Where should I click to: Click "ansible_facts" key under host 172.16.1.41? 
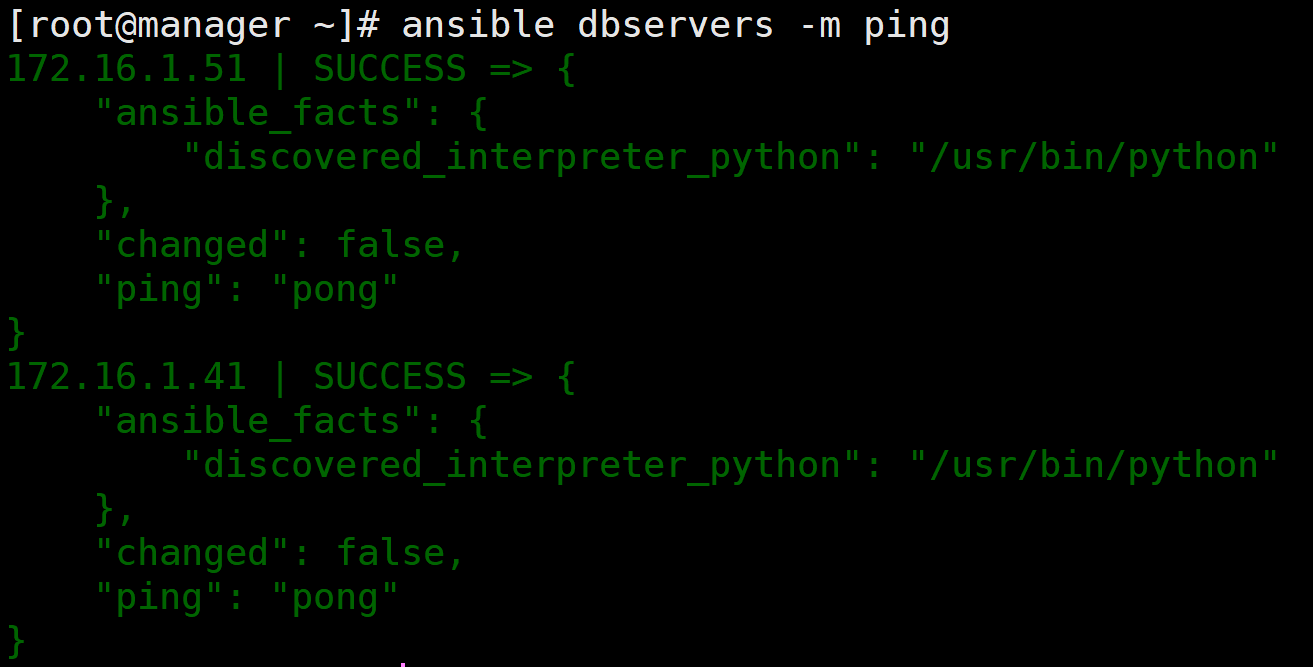click(259, 421)
